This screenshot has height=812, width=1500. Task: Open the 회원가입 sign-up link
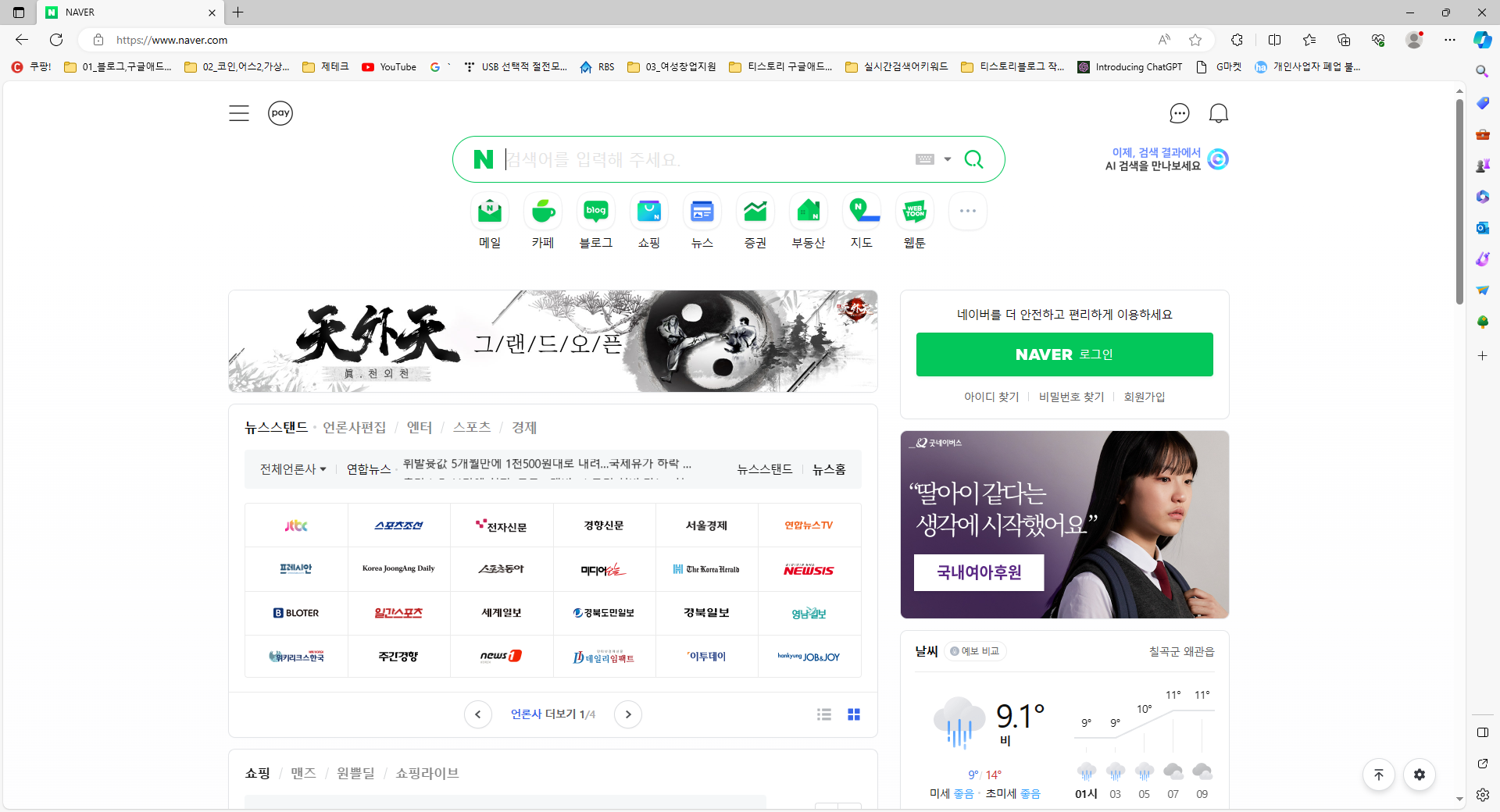coord(1143,396)
